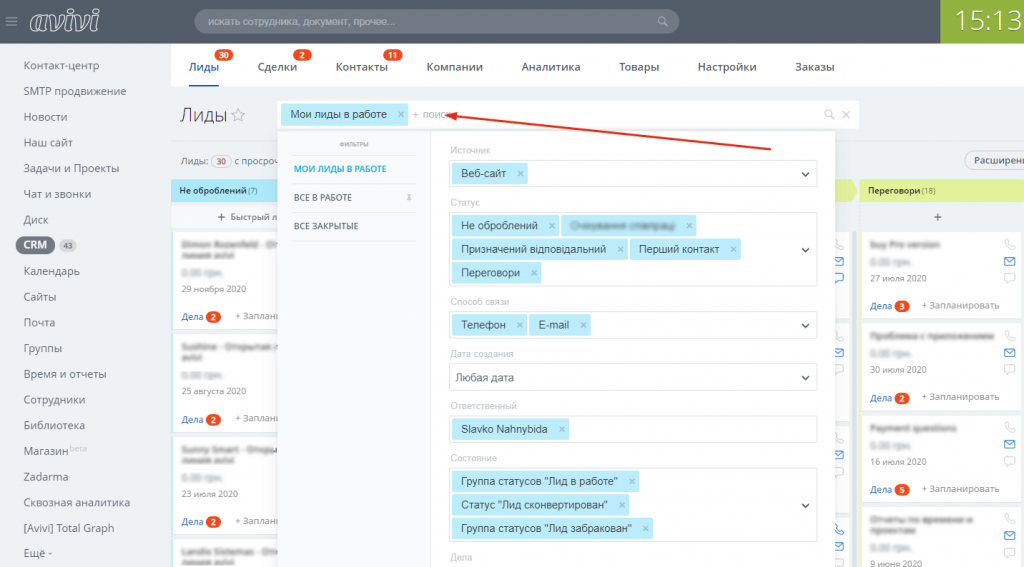Image resolution: width=1024 pixels, height=567 pixels.
Task: Select the Переговори column header
Action: (x=941, y=191)
